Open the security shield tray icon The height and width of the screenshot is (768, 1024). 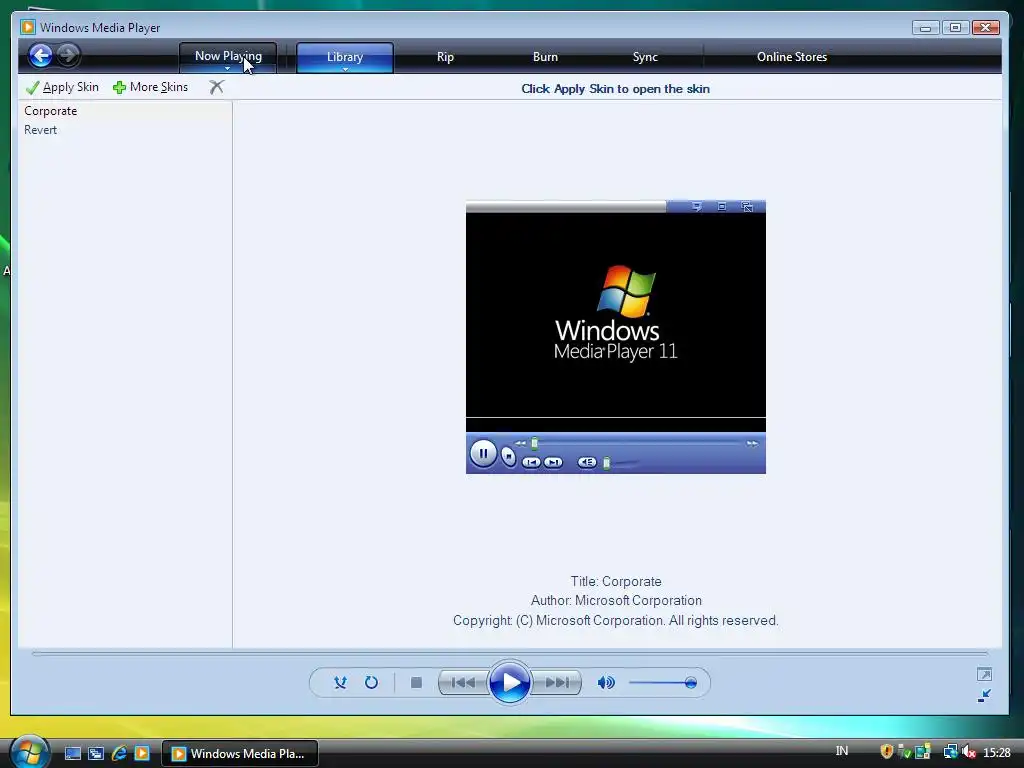click(886, 752)
